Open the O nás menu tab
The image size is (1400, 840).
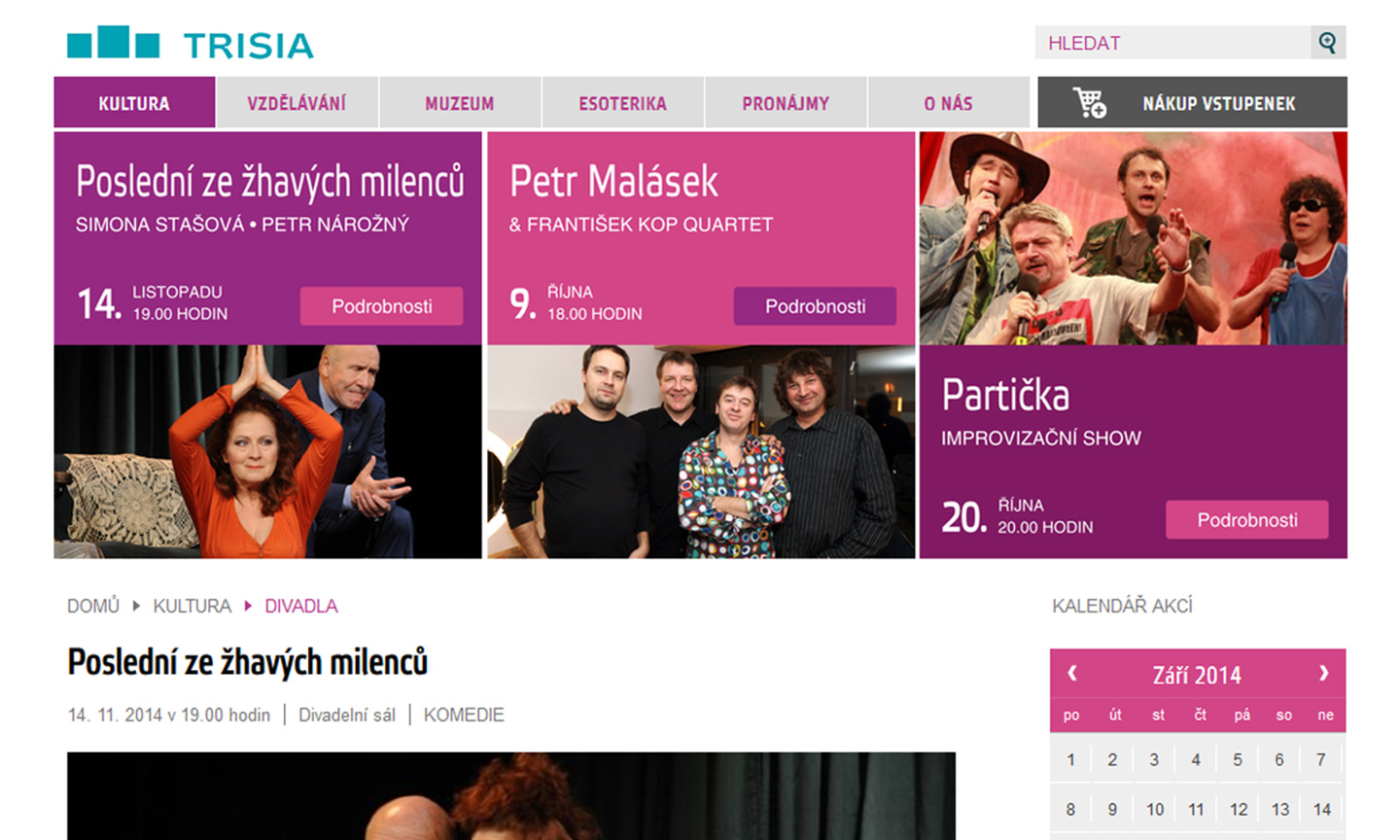948,103
